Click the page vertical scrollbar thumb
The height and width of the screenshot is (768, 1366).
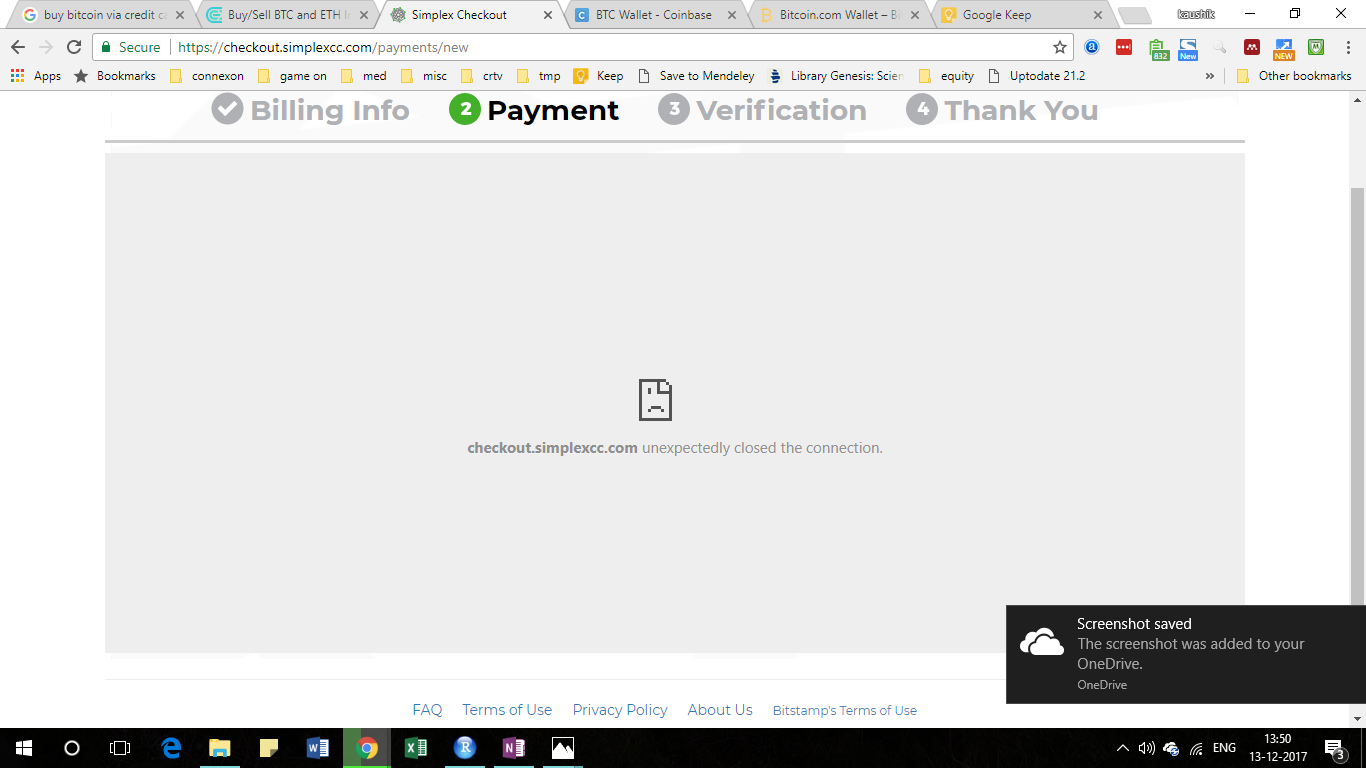pos(1357,396)
